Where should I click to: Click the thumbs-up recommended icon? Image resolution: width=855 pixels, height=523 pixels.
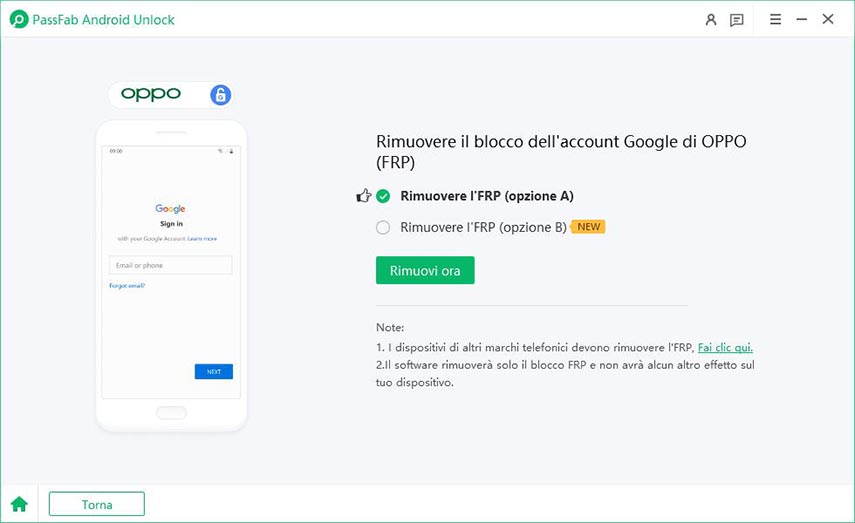tap(363, 196)
